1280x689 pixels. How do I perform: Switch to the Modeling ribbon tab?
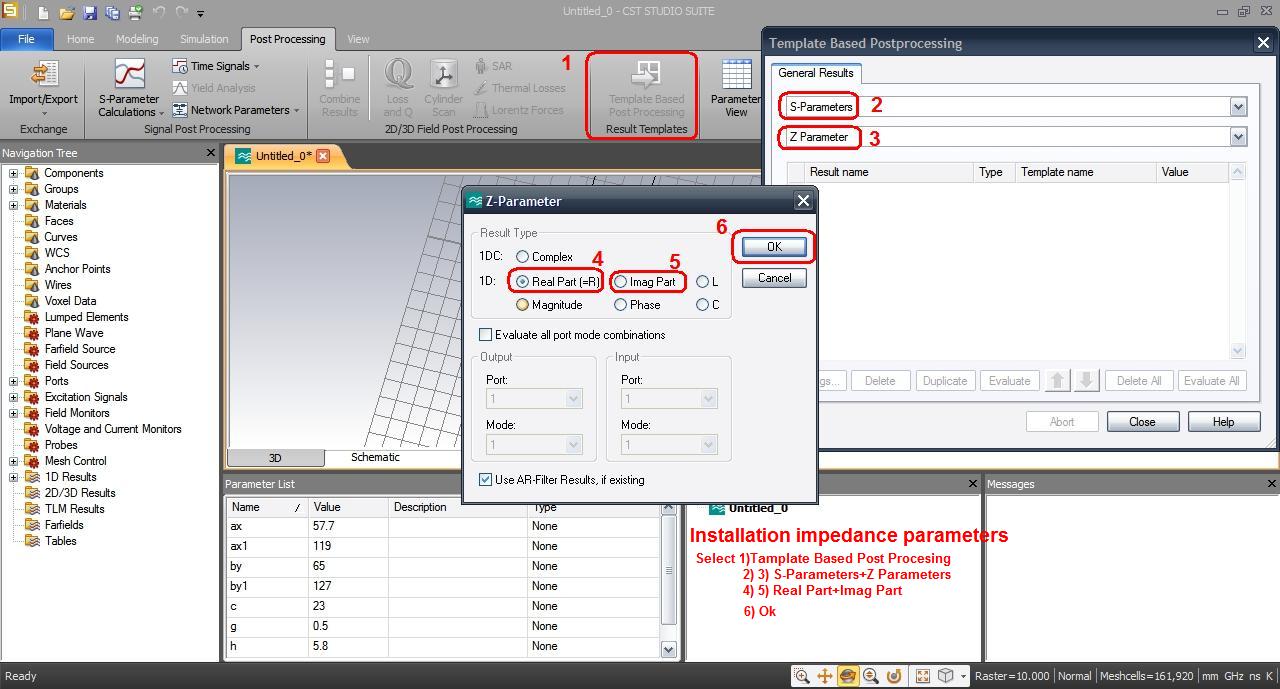point(137,39)
